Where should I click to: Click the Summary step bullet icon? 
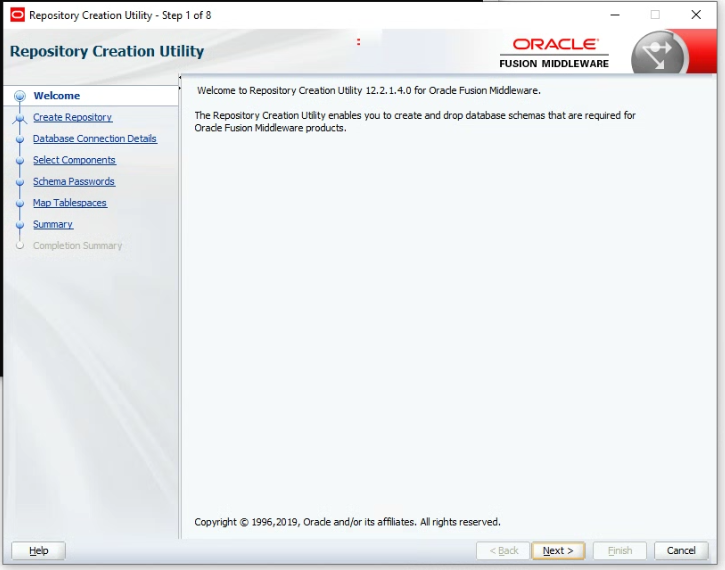(x=19, y=225)
